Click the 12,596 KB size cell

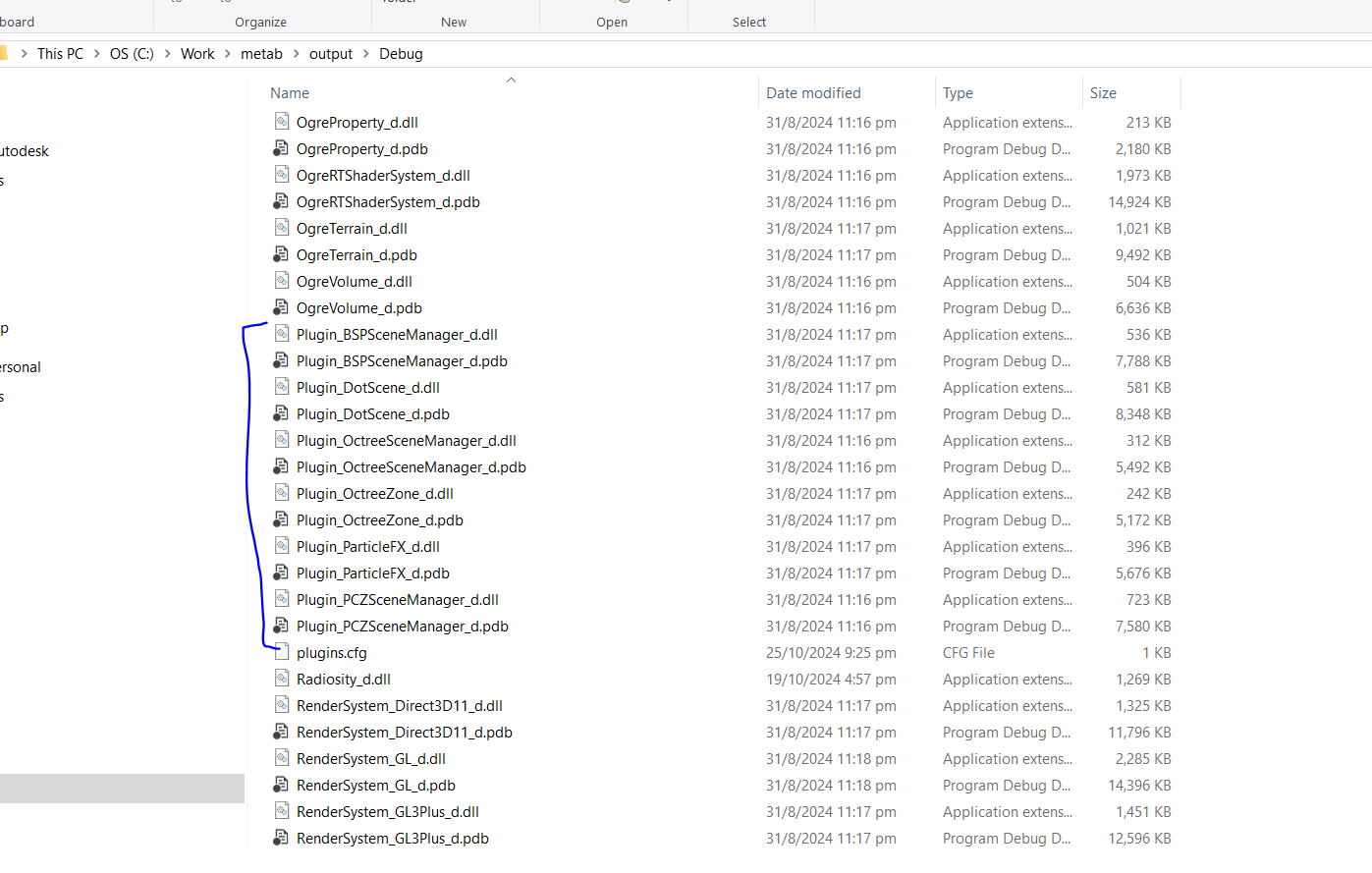point(1139,839)
